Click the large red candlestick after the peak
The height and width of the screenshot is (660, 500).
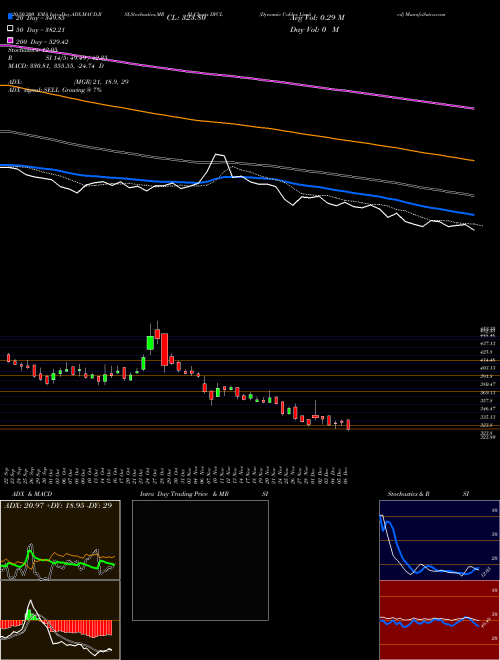click(165, 349)
